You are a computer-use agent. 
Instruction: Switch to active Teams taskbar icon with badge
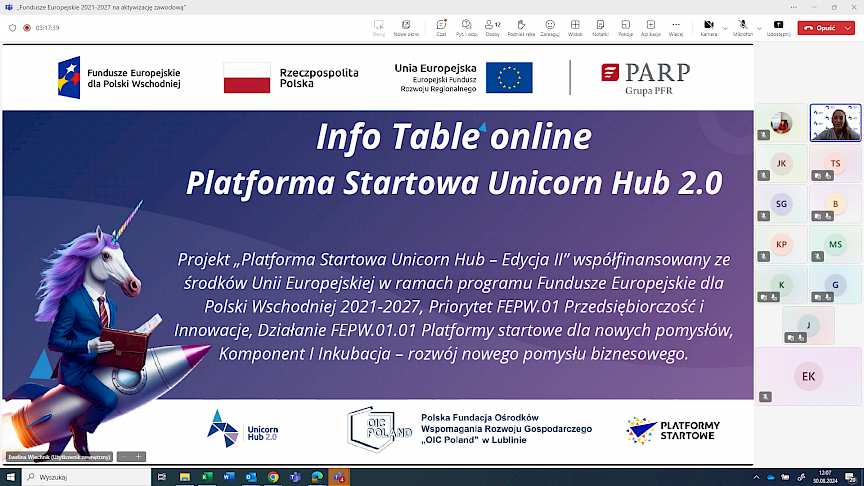[x=339, y=477]
